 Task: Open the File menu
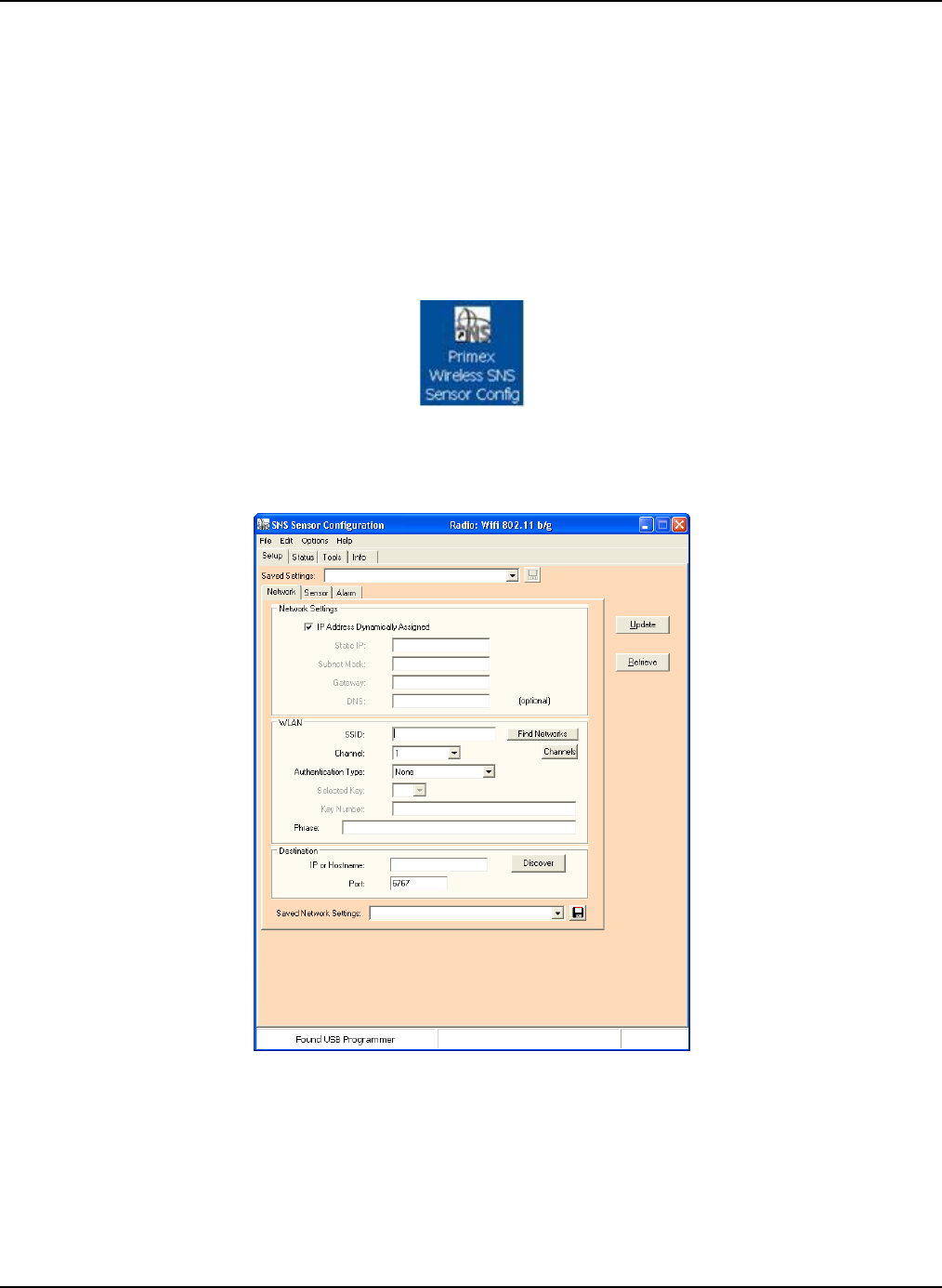266,541
